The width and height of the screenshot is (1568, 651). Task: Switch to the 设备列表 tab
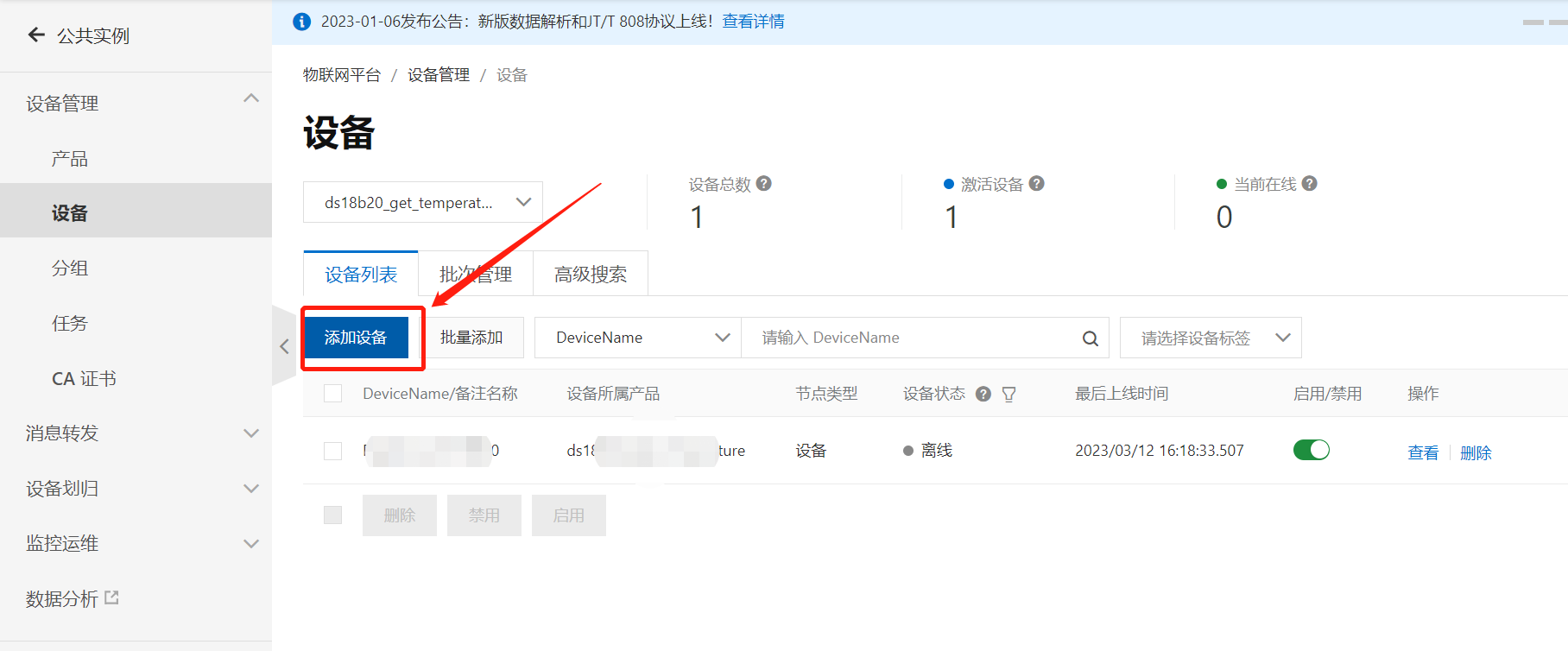click(x=361, y=274)
